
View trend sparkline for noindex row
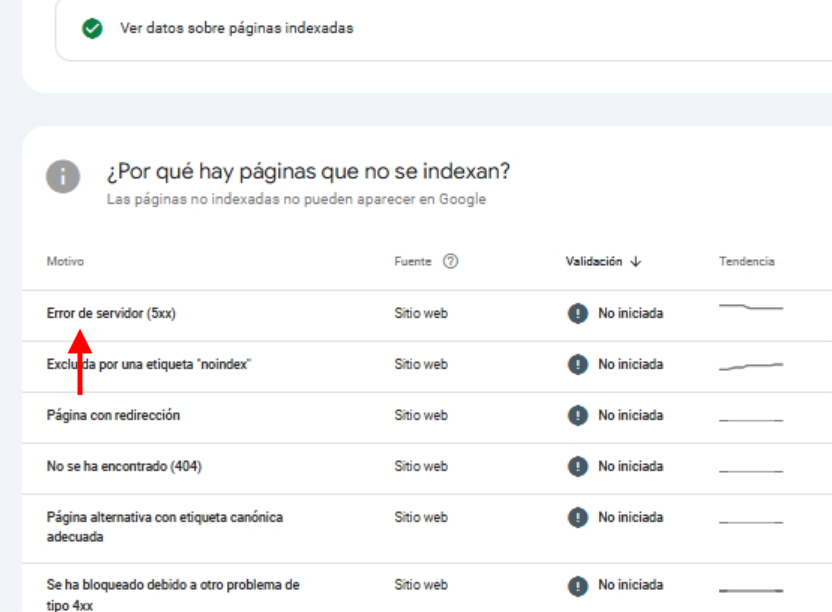(750, 367)
